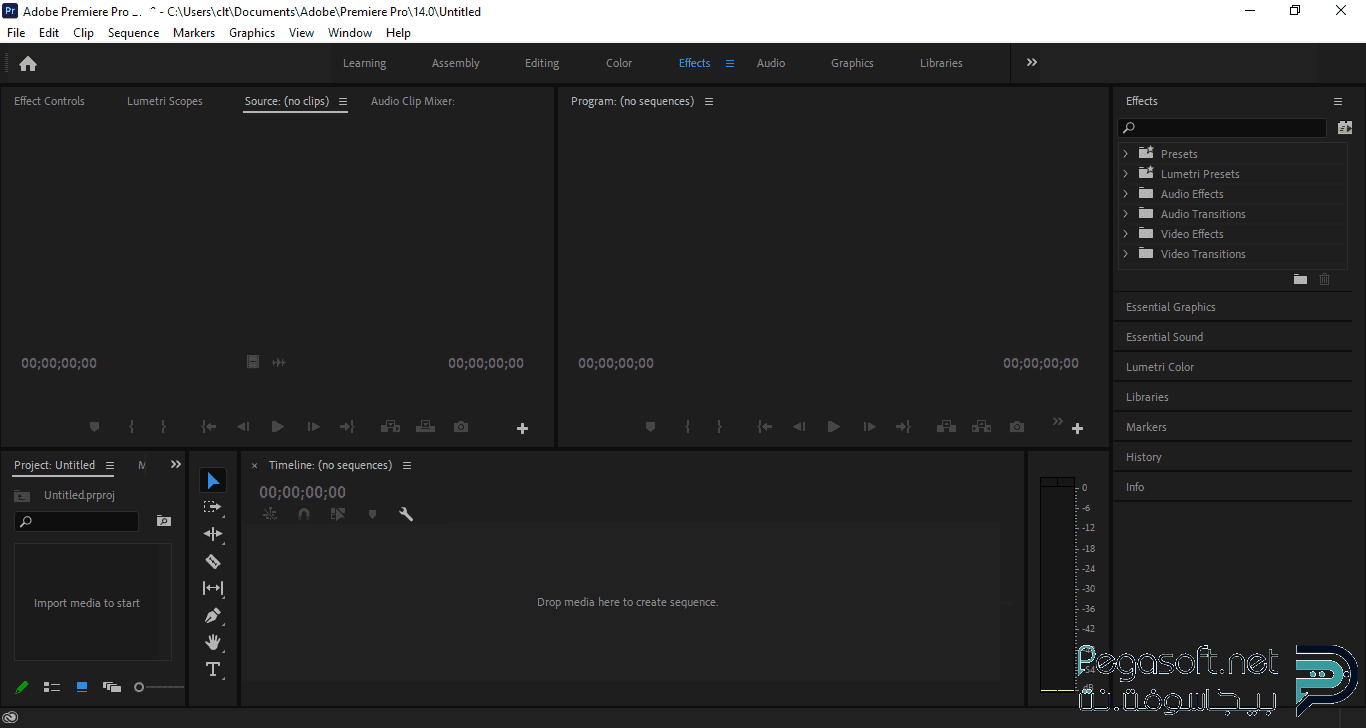Click the Overwrite button in Source monitor
This screenshot has height=728, width=1366.
click(x=426, y=427)
